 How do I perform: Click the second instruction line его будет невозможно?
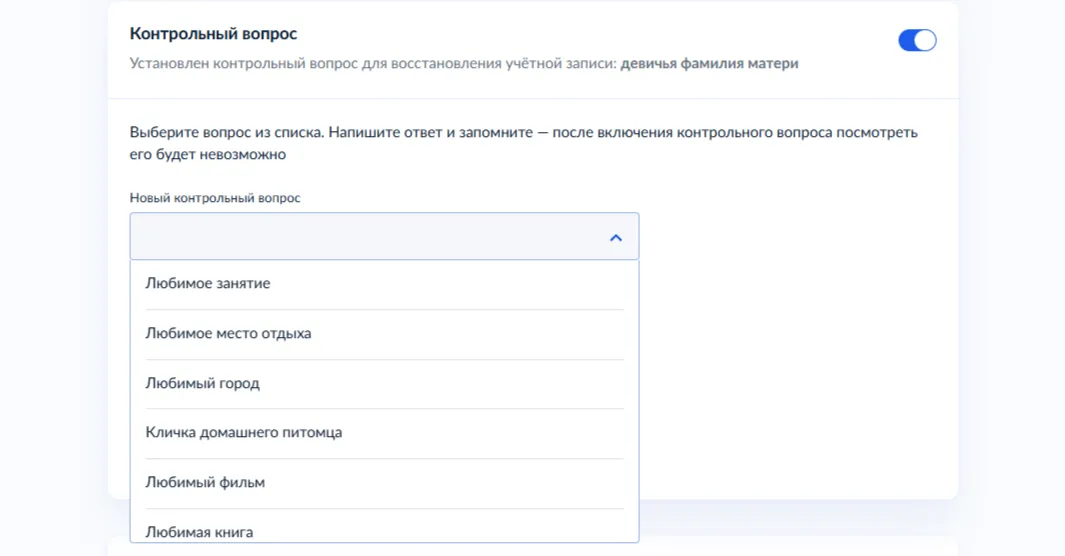(x=207, y=155)
